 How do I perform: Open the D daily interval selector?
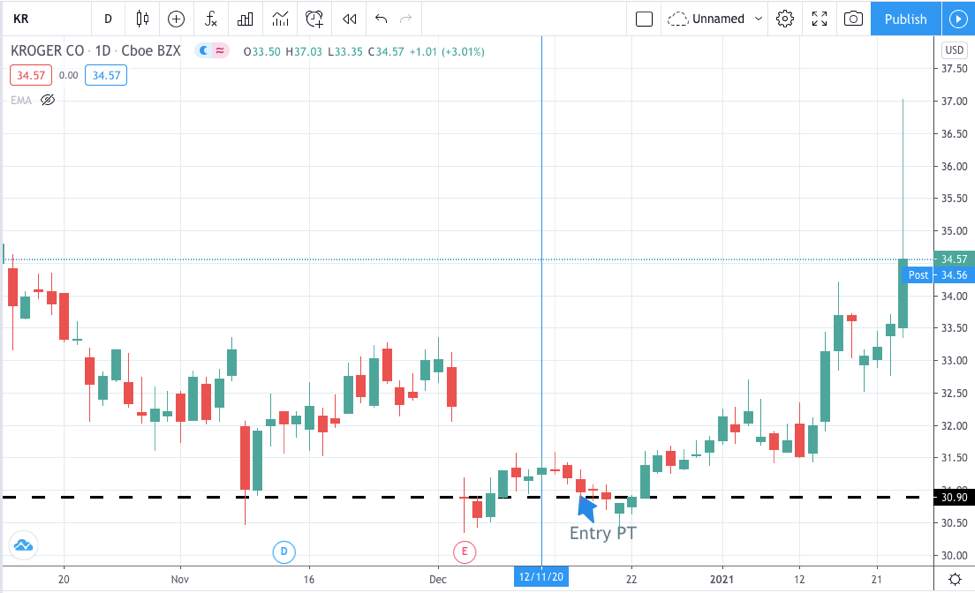[x=108, y=19]
